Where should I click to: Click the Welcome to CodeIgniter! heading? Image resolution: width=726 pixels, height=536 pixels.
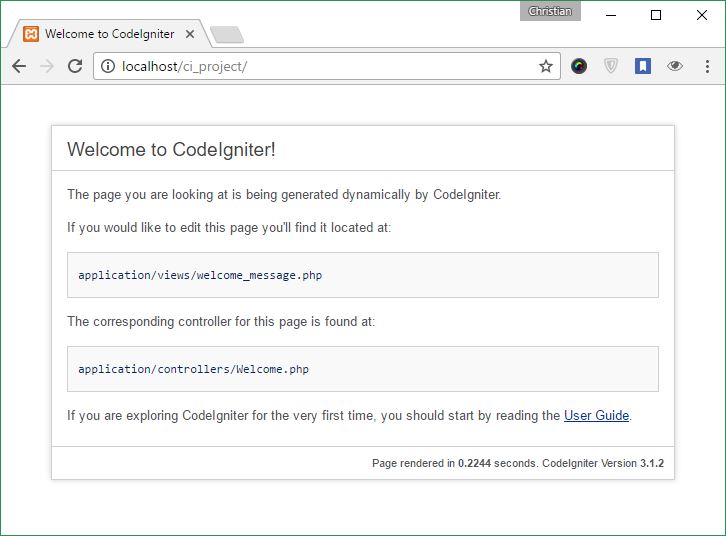tap(171, 150)
